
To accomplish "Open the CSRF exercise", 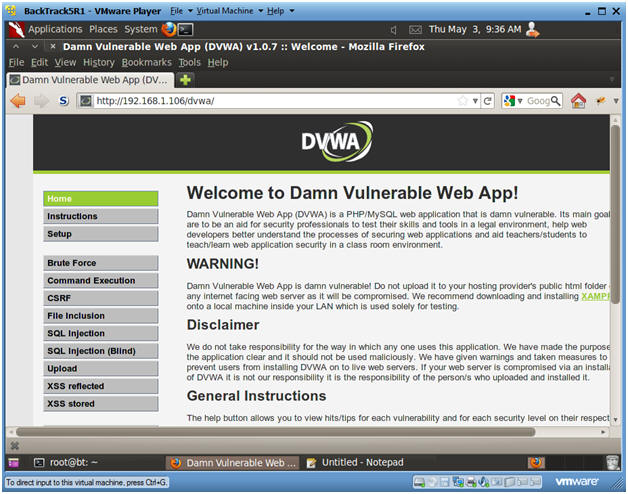I will tap(101, 298).
